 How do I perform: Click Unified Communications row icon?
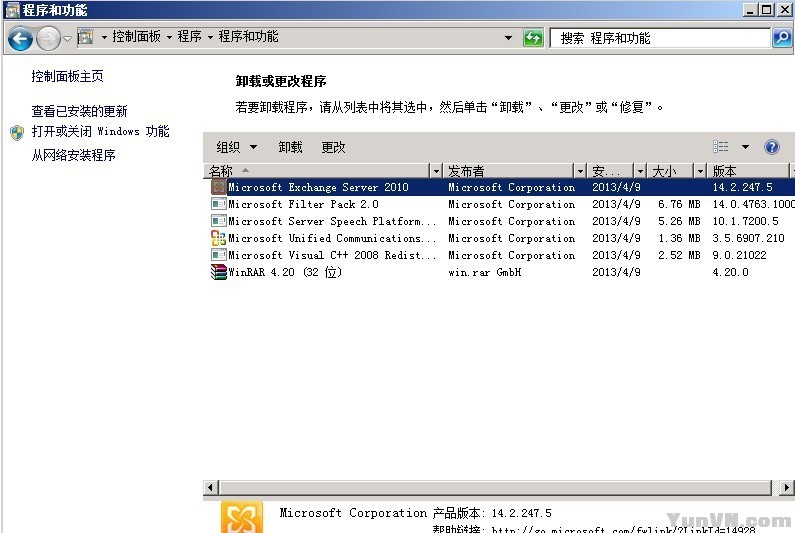click(219, 238)
